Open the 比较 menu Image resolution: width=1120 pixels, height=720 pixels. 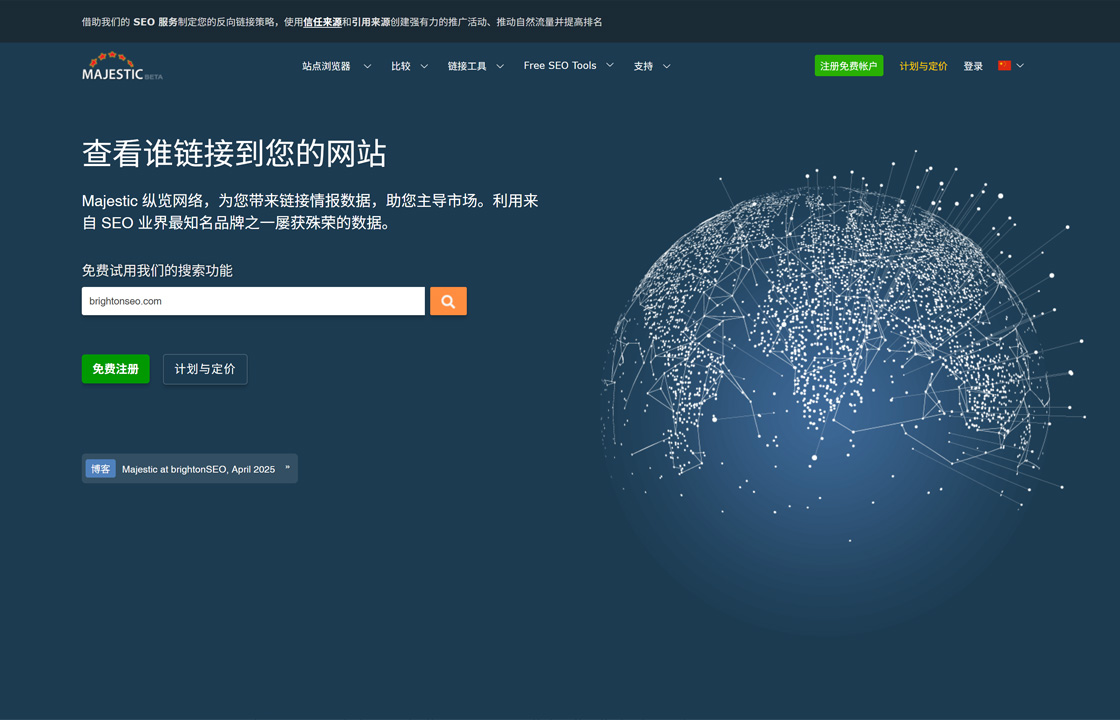pyautogui.click(x=401, y=66)
